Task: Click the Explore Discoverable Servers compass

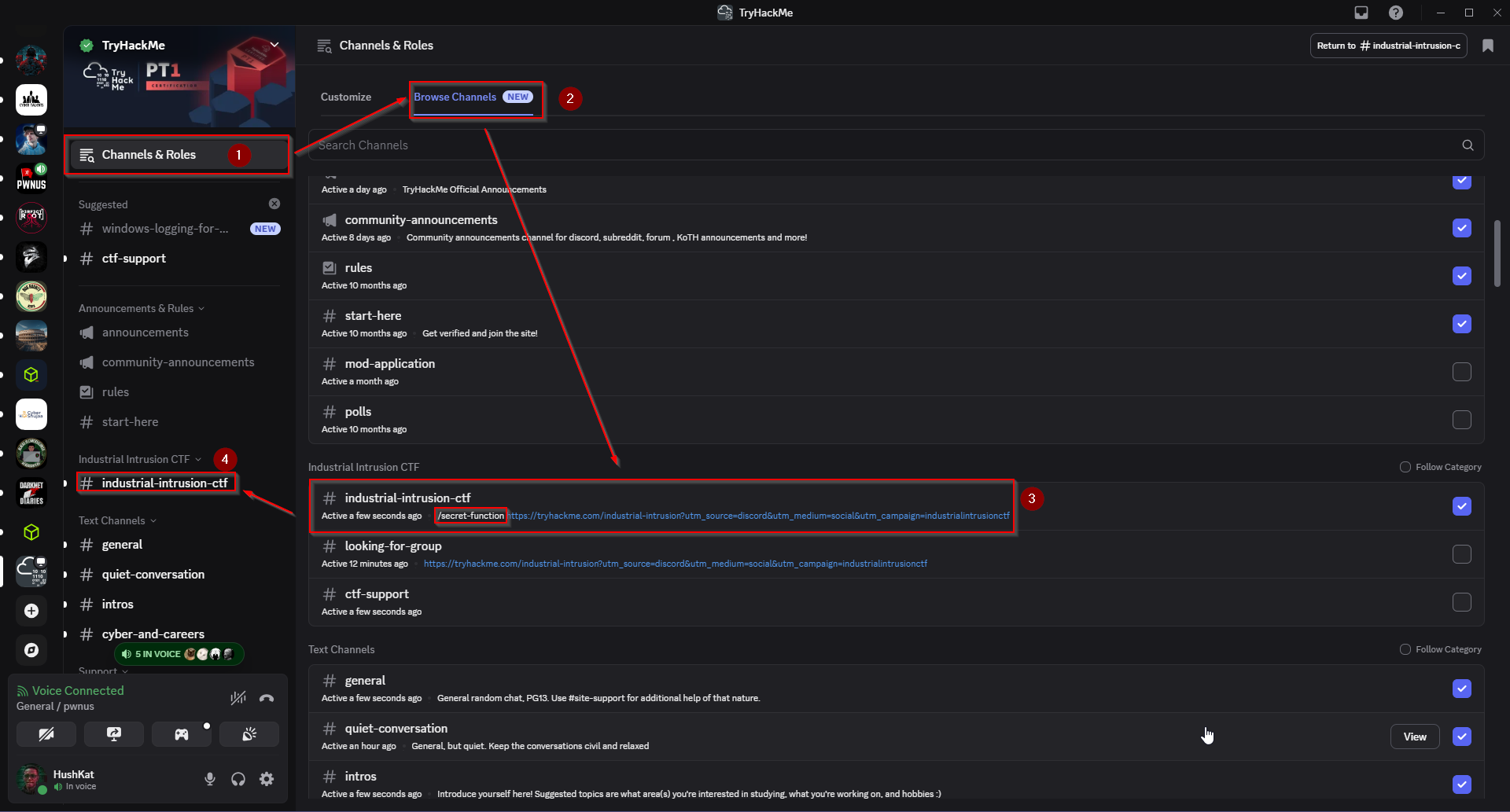Action: [31, 650]
